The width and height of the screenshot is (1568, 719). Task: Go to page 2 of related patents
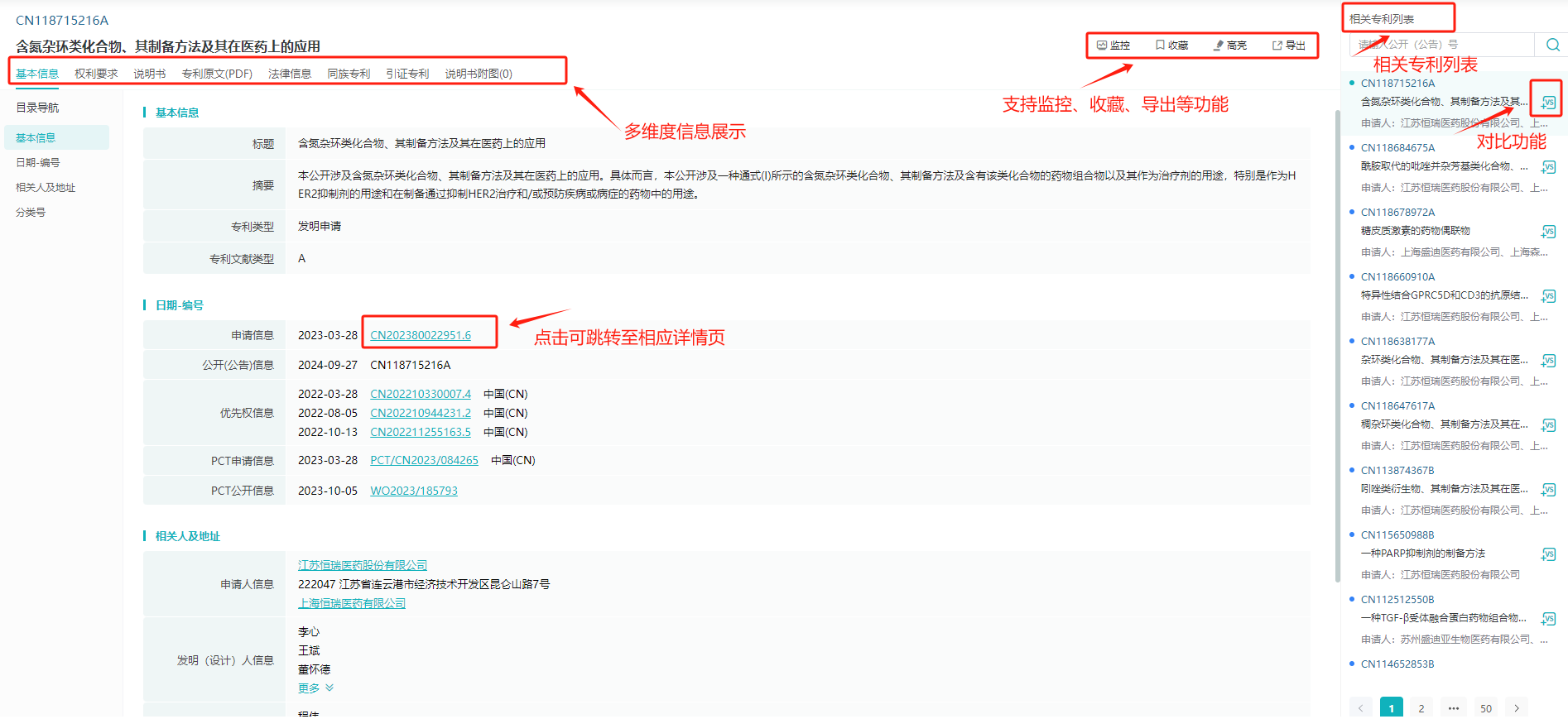coord(1421,708)
